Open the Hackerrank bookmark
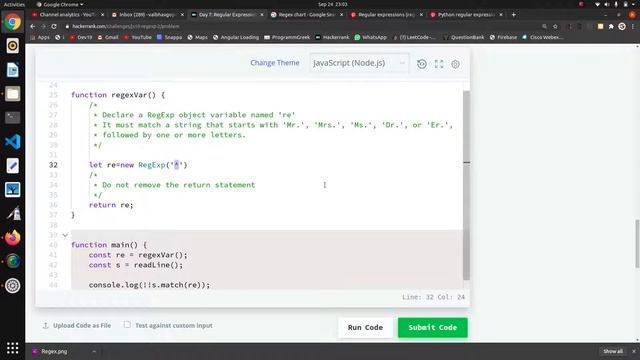 [332, 37]
